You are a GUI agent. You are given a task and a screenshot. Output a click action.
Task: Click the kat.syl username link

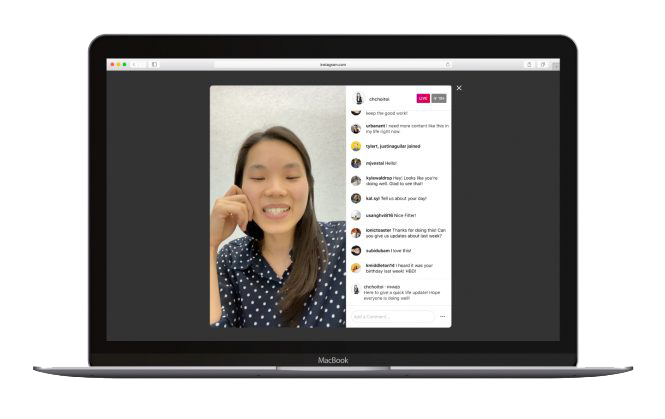click(372, 198)
